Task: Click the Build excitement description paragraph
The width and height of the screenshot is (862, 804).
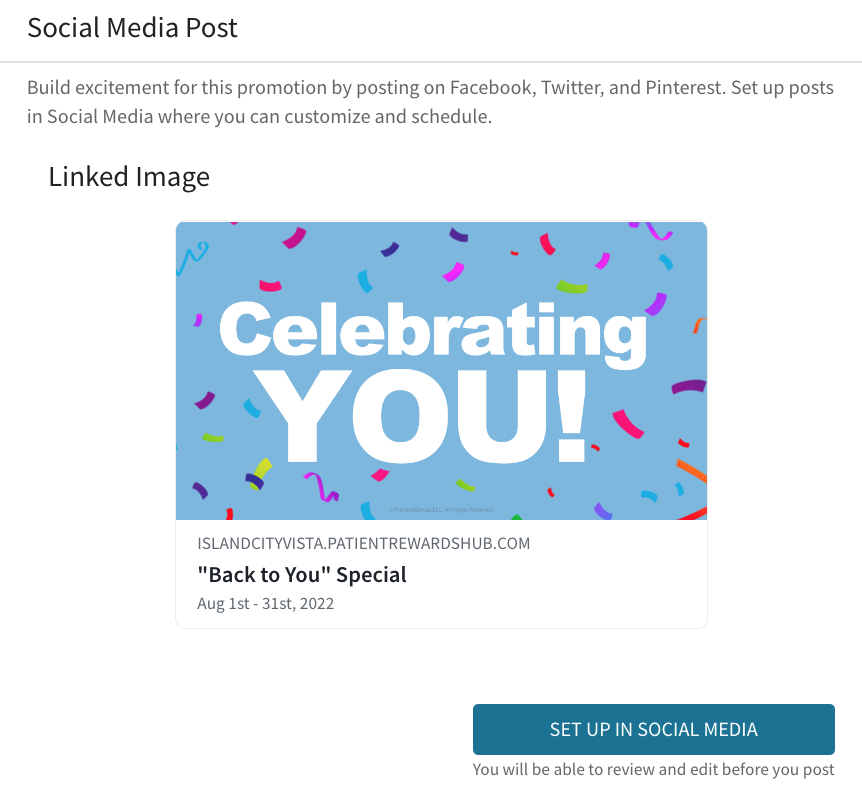Action: click(x=430, y=102)
